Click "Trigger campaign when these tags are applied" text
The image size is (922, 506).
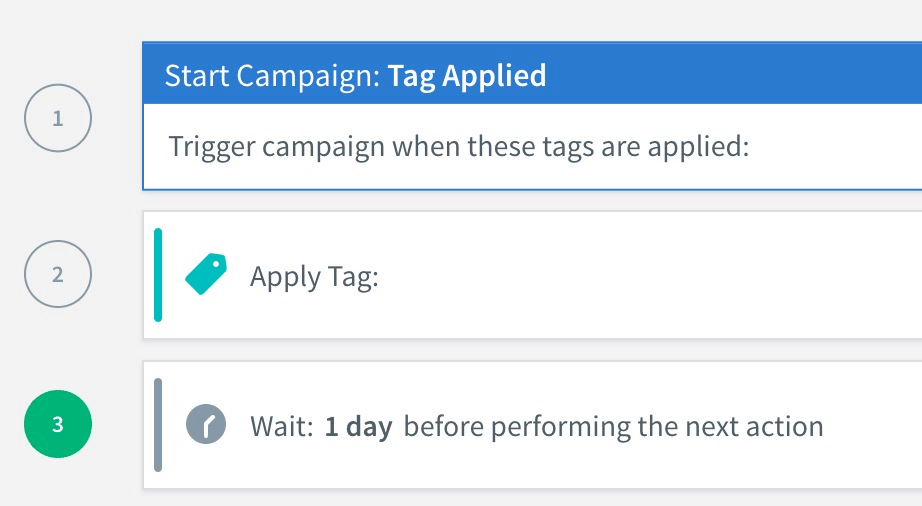coord(459,147)
